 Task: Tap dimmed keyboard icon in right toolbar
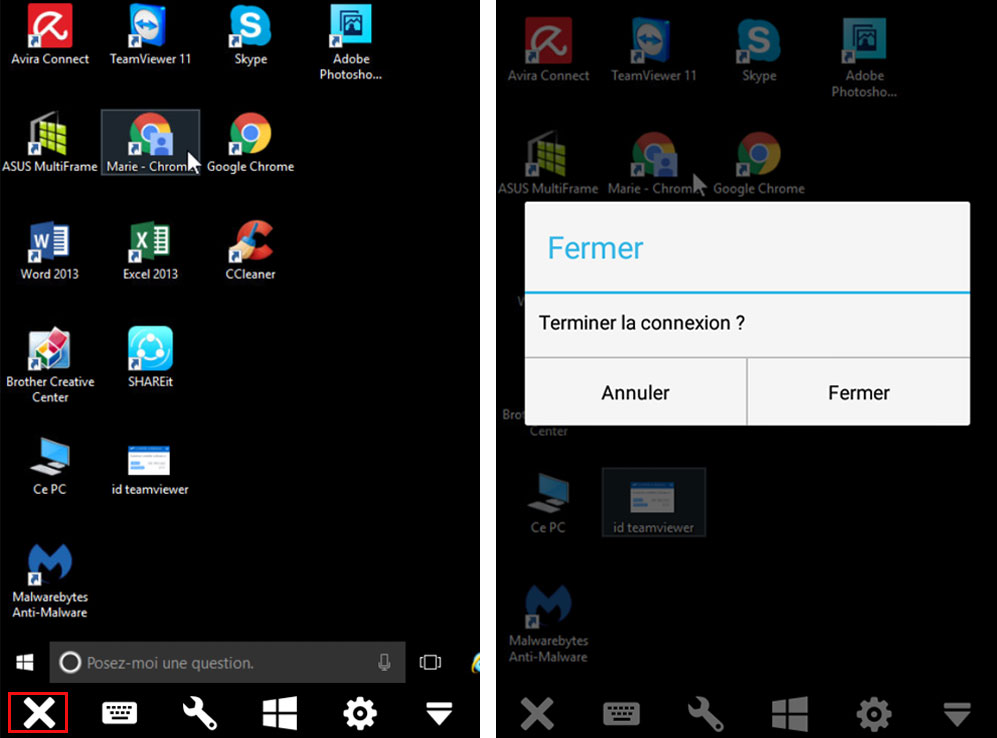(621, 713)
